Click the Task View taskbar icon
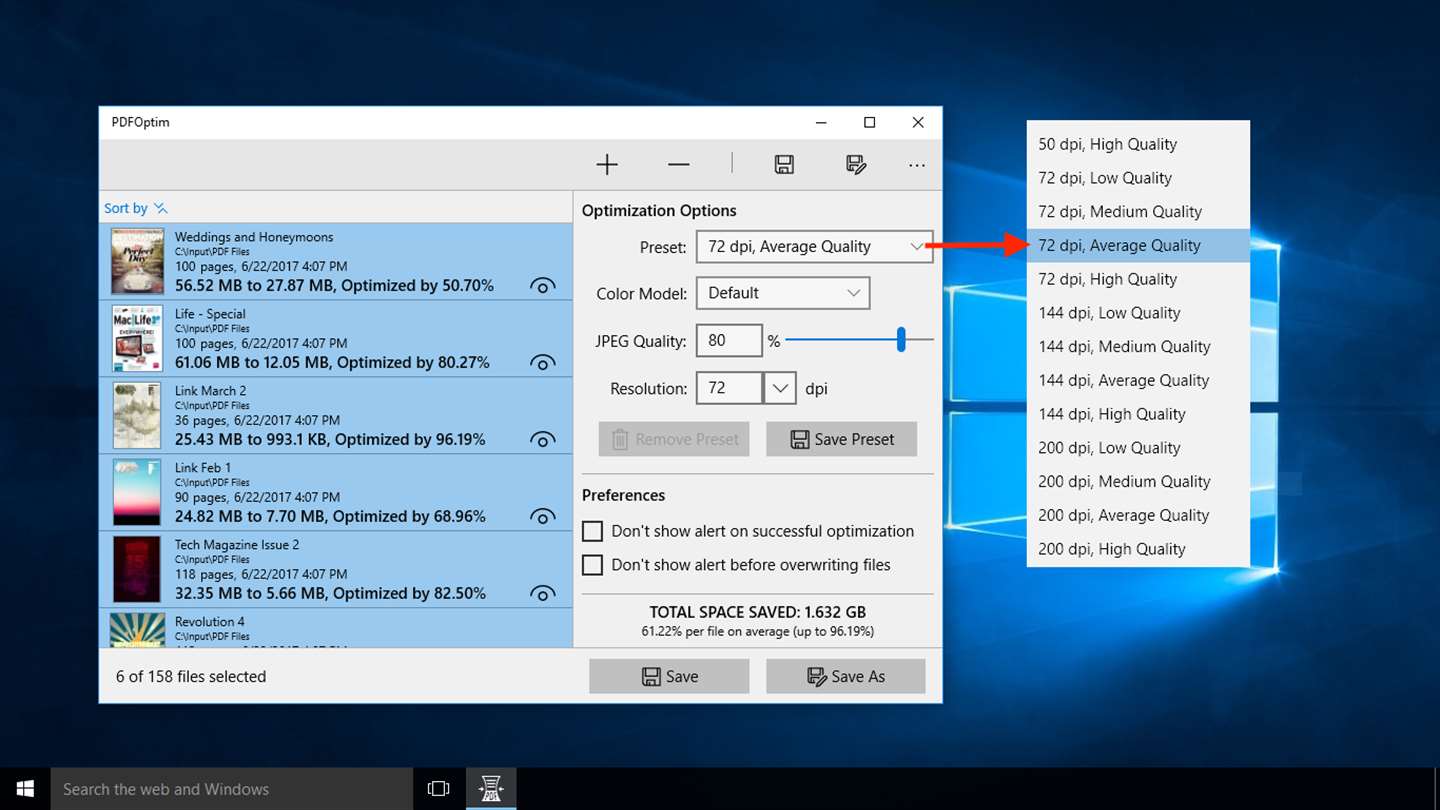This screenshot has height=810, width=1440. click(x=438, y=789)
